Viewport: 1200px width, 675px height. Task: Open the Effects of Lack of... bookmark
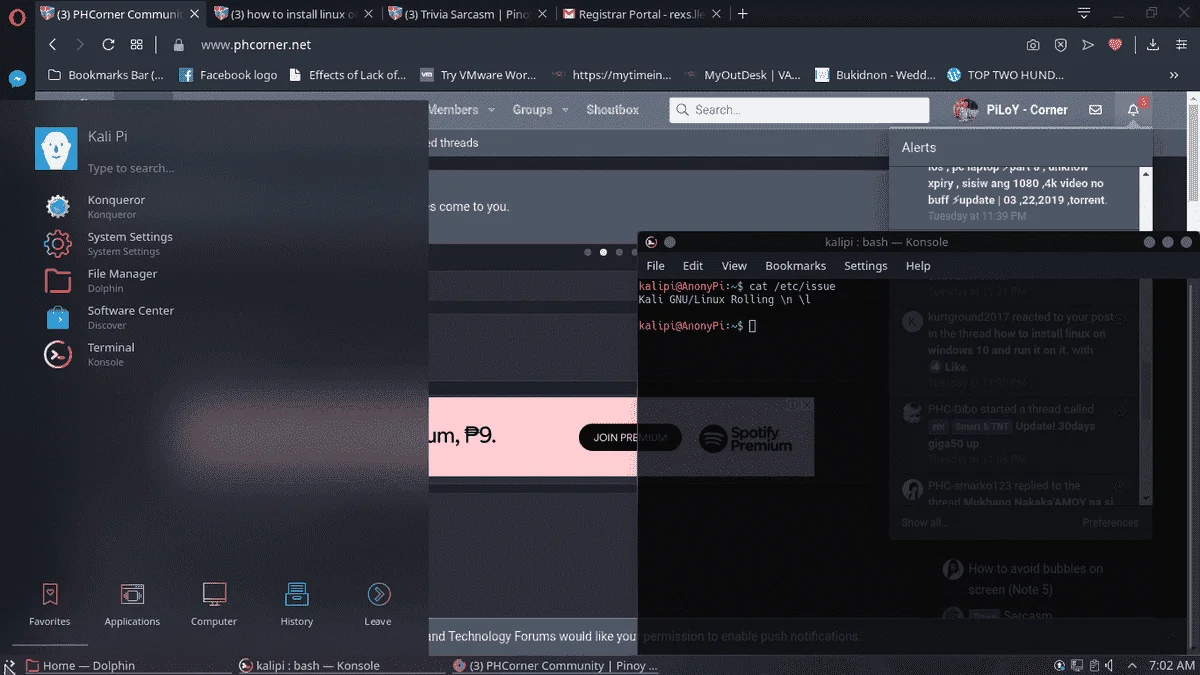[348, 75]
